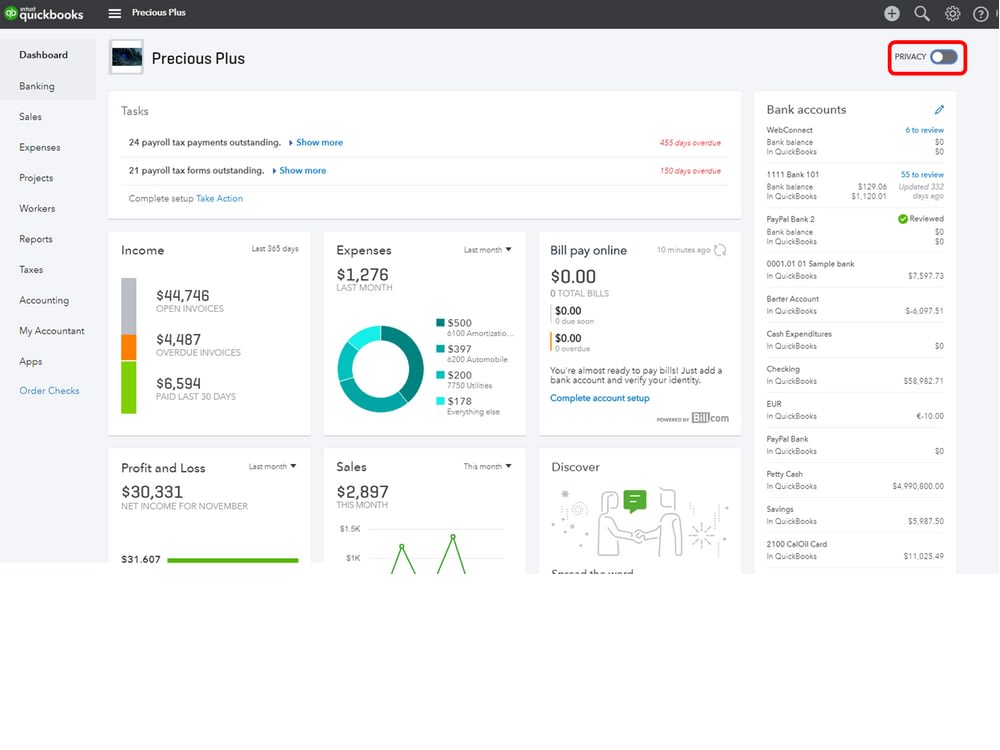Open Projects in sidebar
1000x750 pixels.
click(36, 178)
